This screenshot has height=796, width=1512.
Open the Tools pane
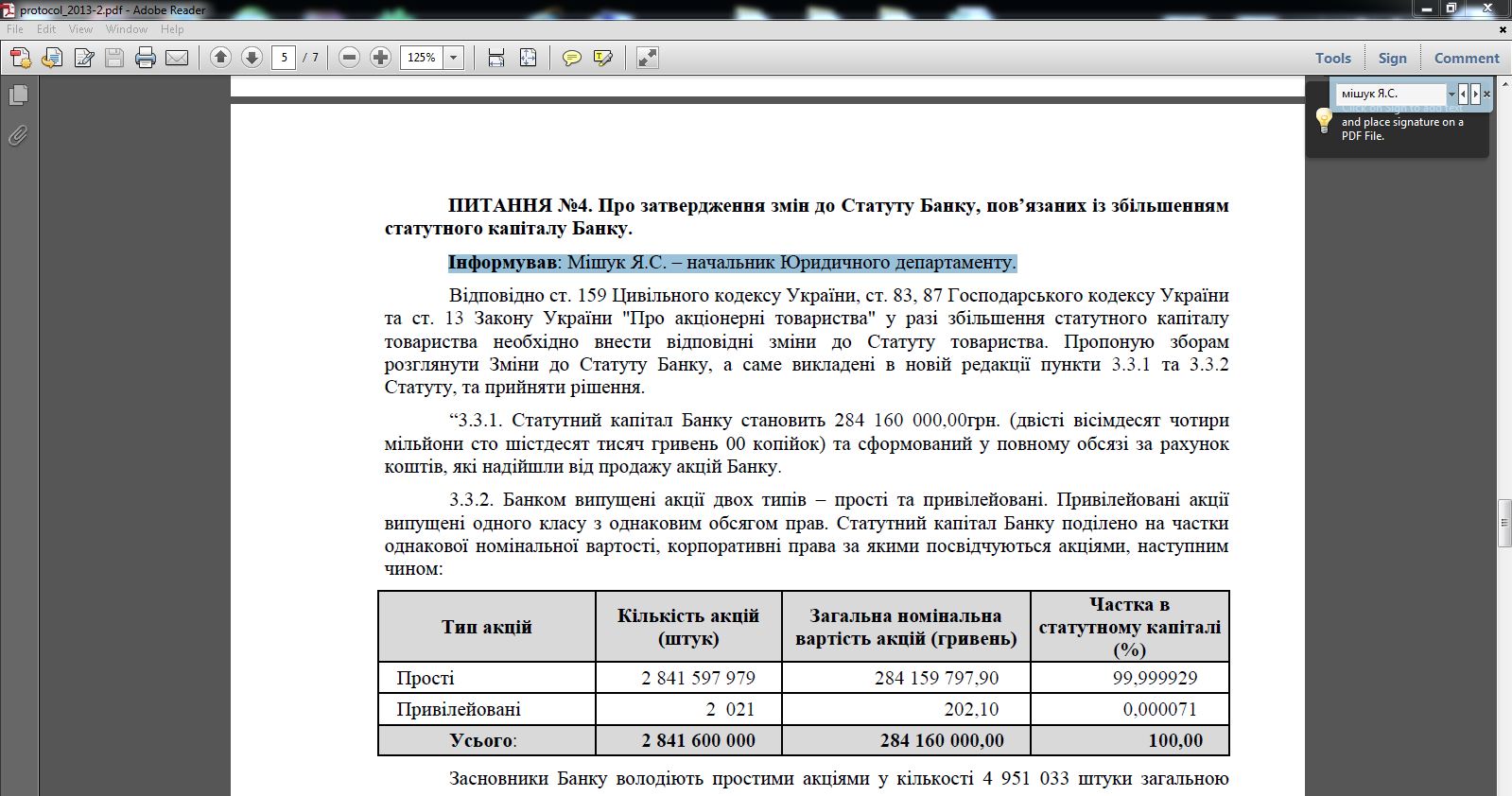point(1332,58)
